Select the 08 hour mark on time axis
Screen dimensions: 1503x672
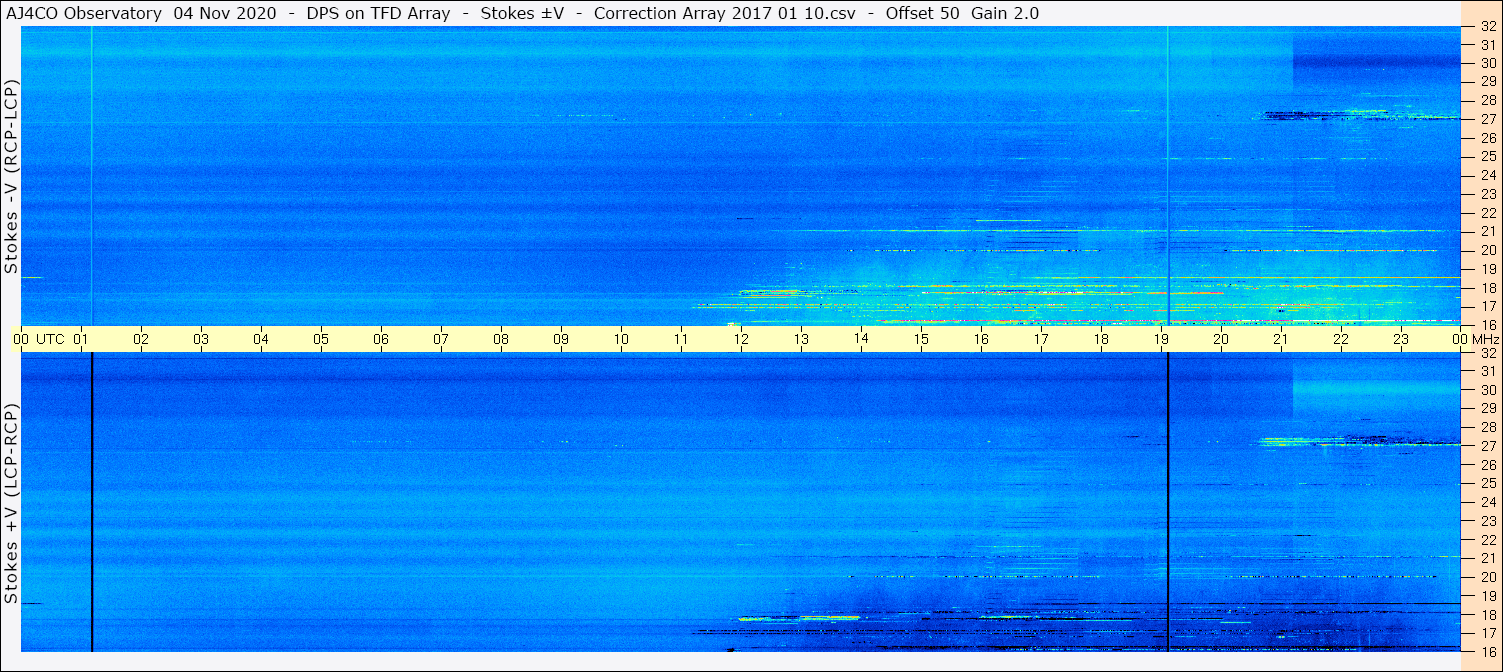coord(502,339)
